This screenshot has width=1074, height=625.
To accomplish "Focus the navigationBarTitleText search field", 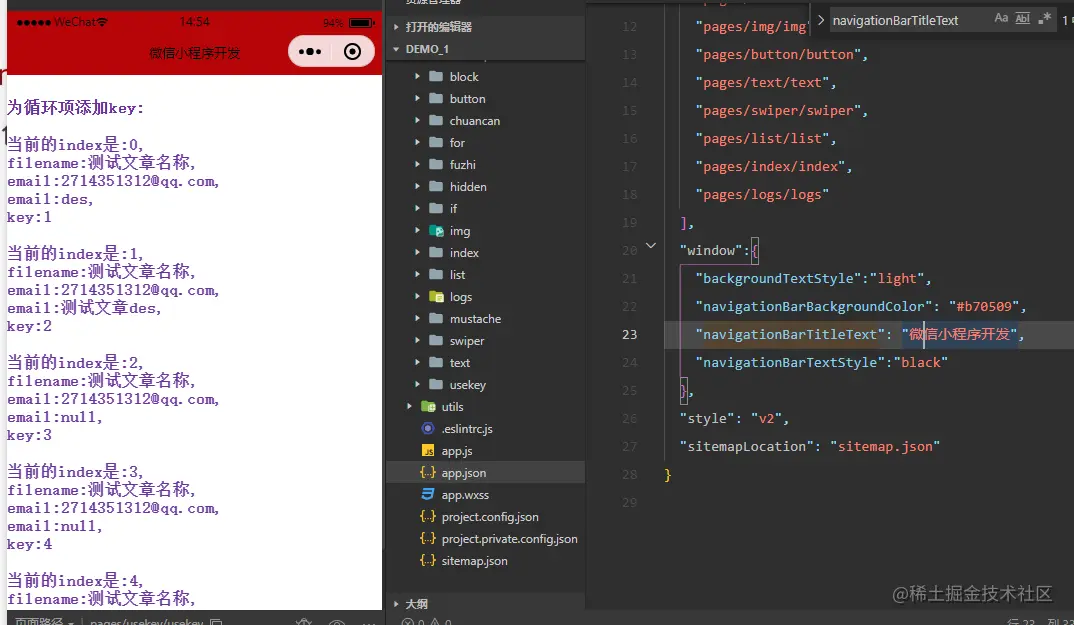I will [x=908, y=21].
